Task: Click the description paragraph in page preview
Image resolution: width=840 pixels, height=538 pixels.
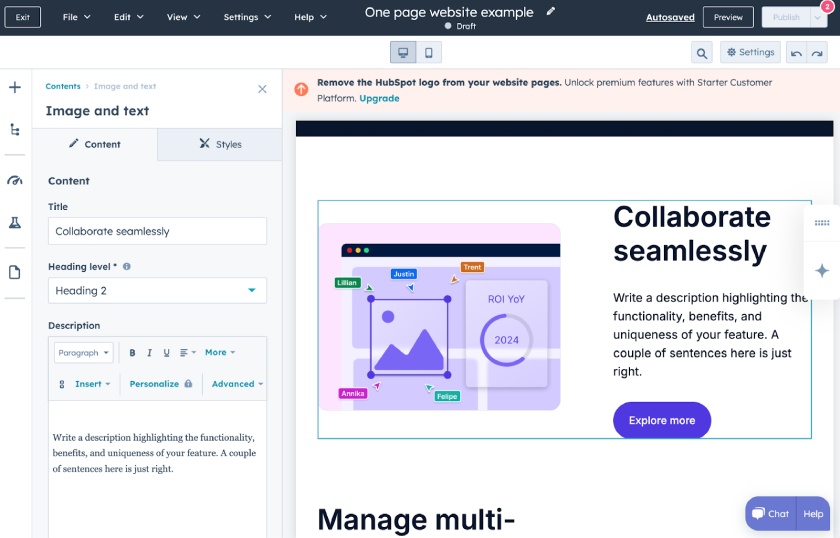Action: click(710, 335)
